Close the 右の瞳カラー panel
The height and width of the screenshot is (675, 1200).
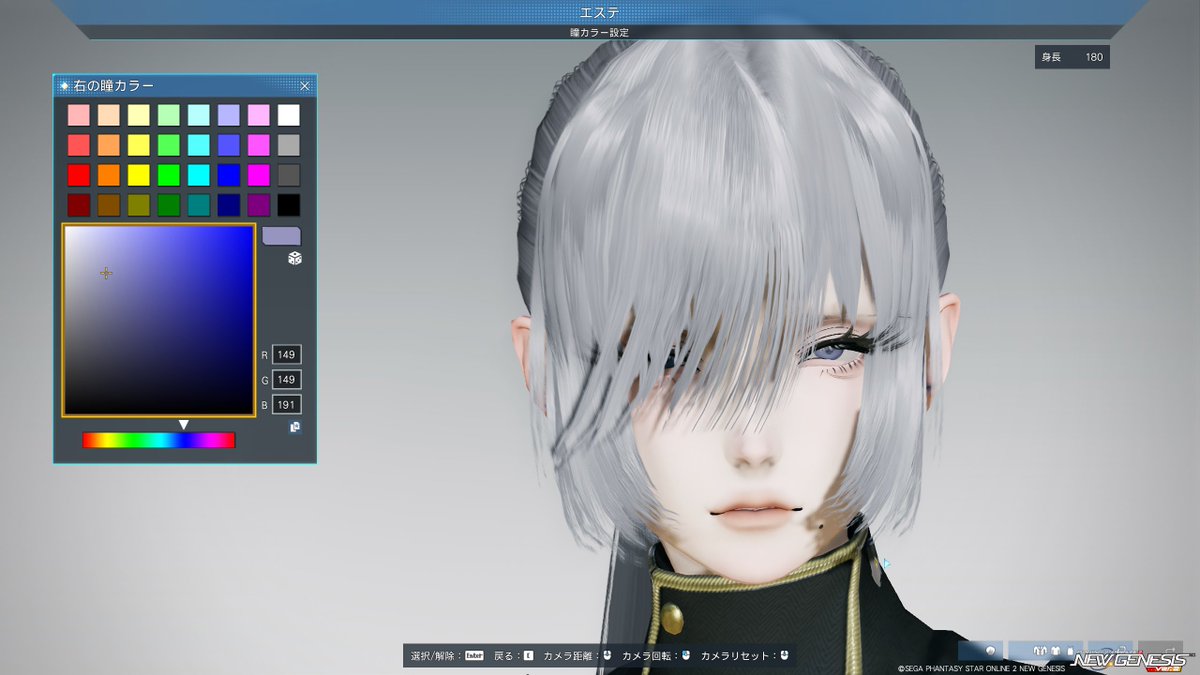[x=305, y=87]
